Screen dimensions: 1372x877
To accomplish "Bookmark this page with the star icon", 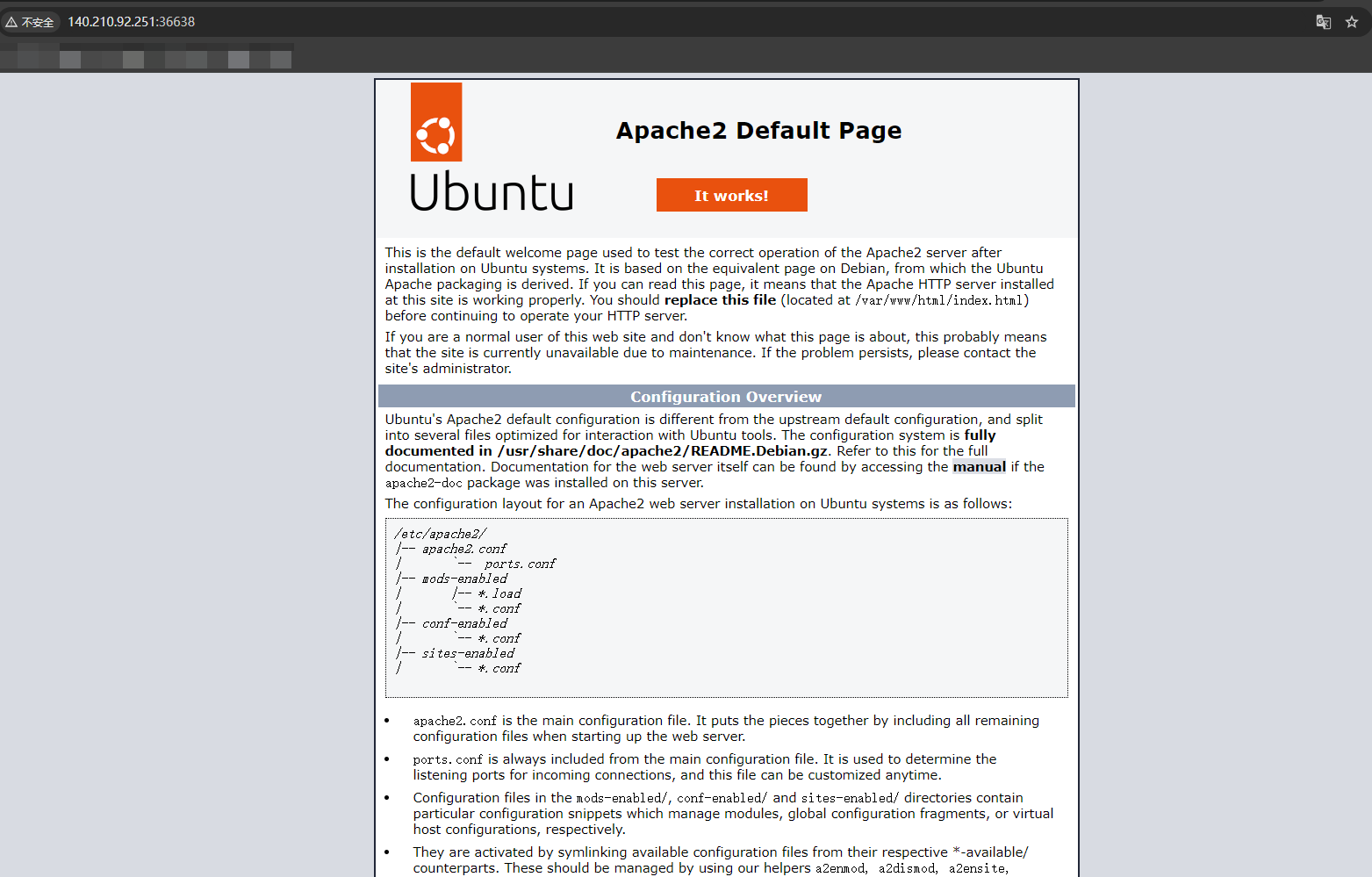I will pos(1352,22).
